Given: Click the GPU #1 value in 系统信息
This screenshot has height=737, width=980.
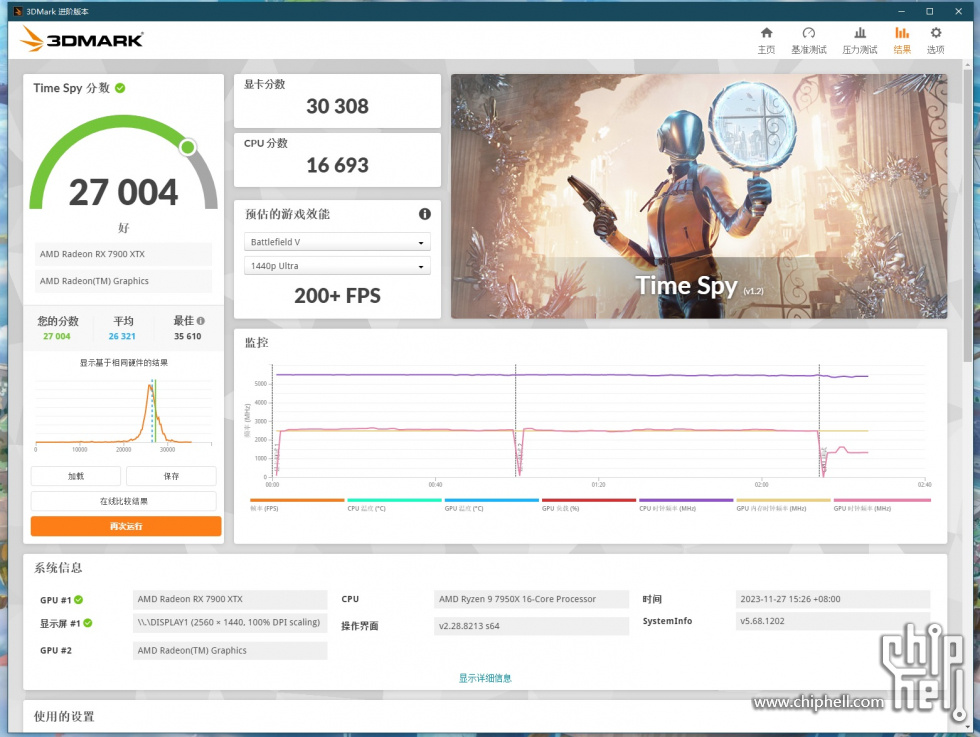Looking at the screenshot, I should tap(230, 599).
